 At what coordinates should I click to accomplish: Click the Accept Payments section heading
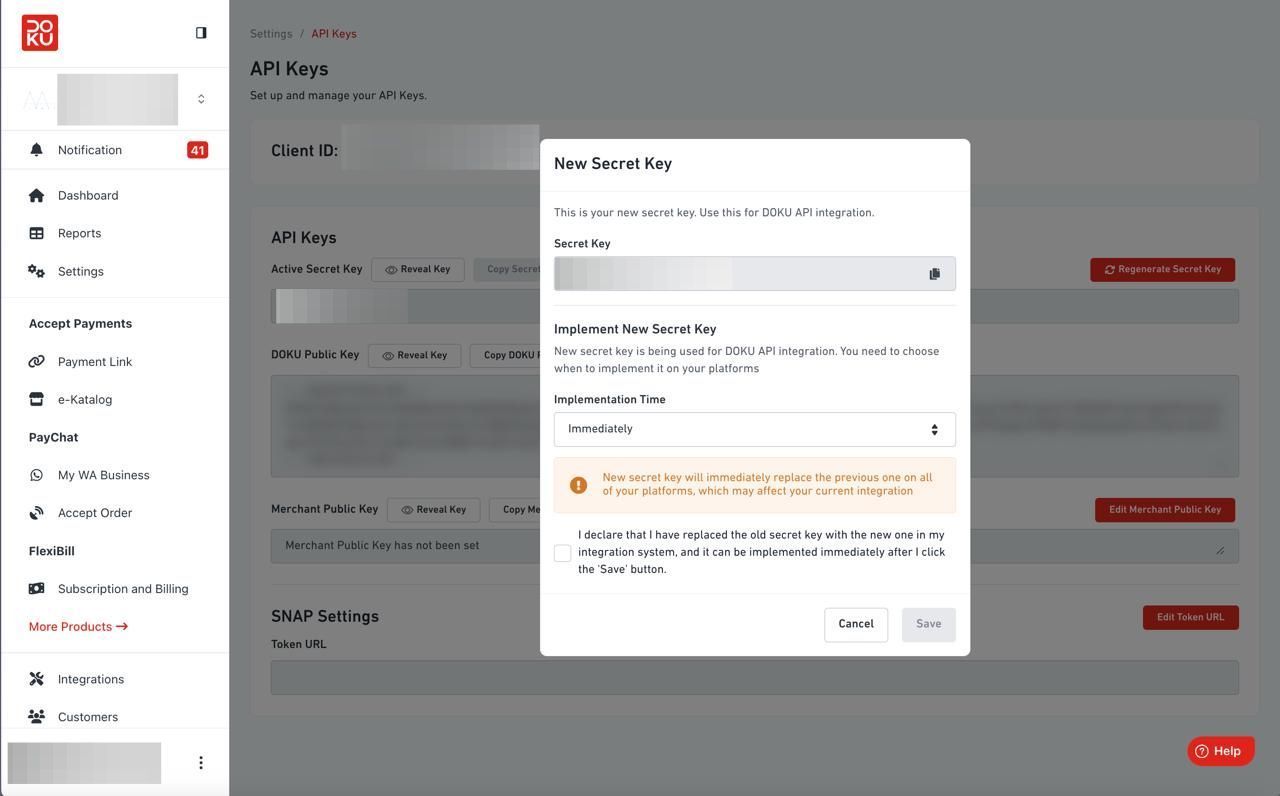coord(80,324)
